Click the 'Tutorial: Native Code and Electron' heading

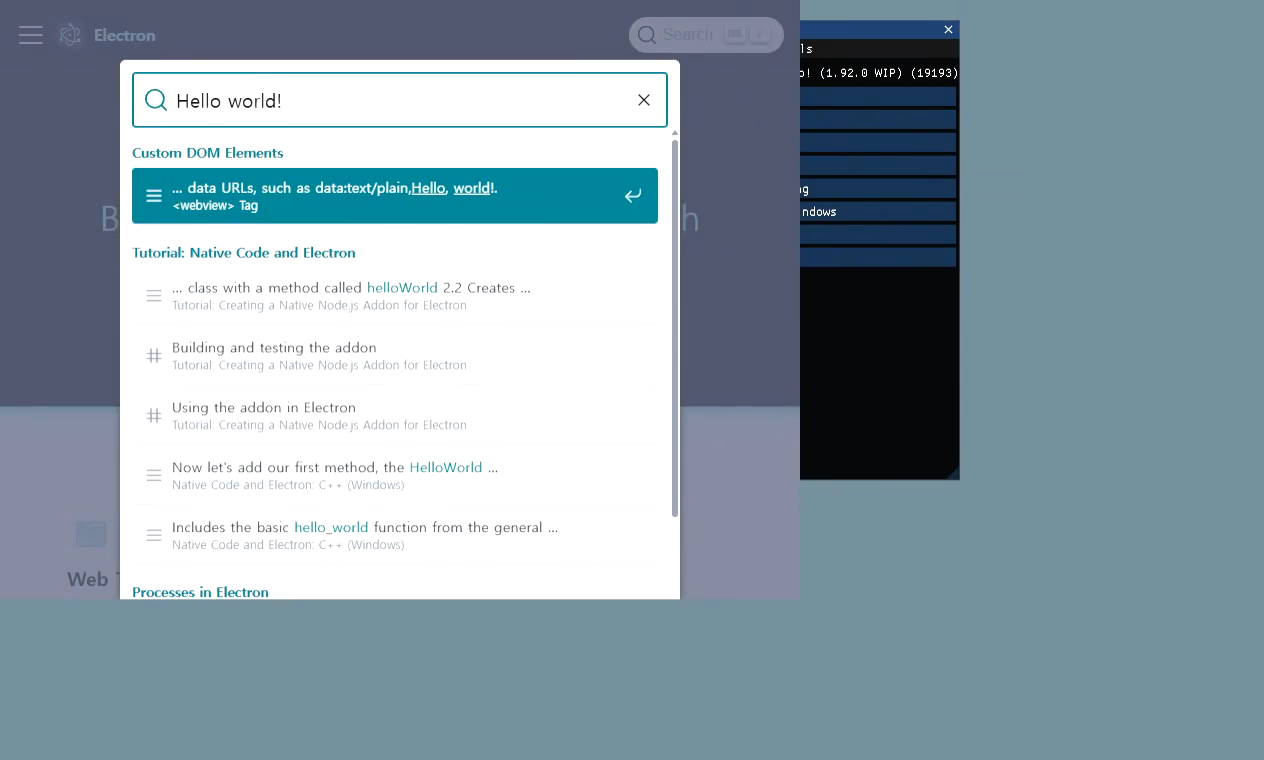244,253
